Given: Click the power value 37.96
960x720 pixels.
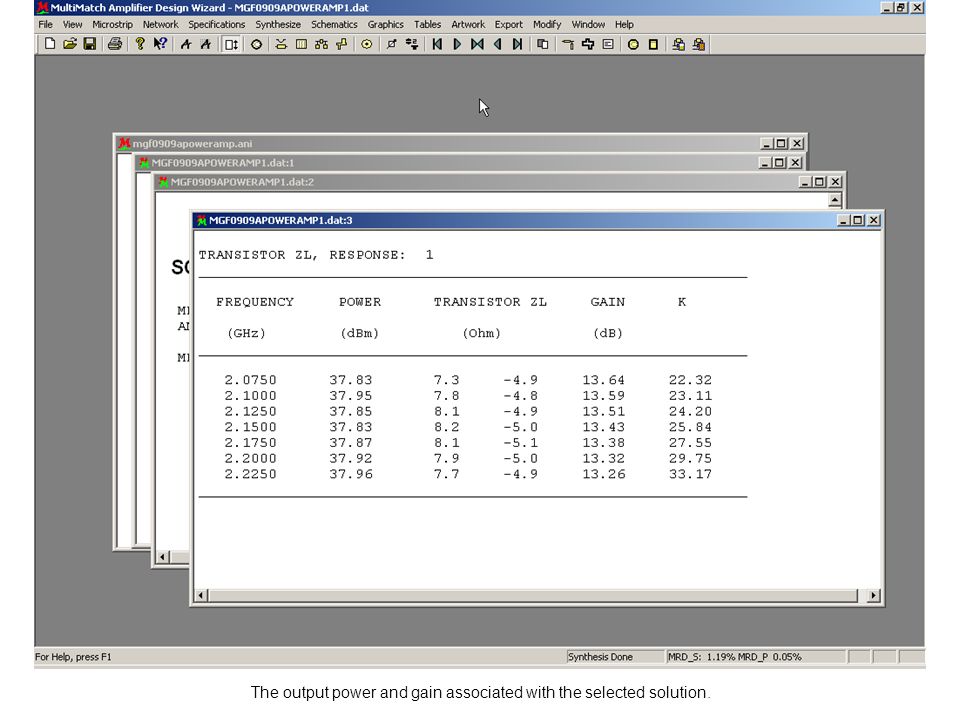Looking at the screenshot, I should (351, 474).
